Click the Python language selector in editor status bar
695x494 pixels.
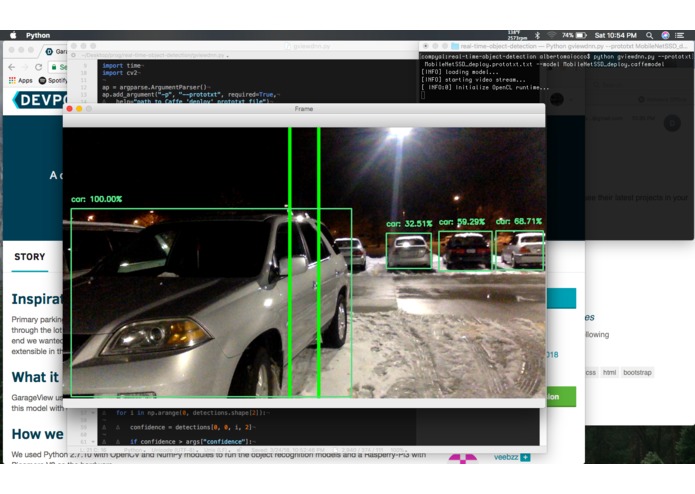tap(133, 450)
